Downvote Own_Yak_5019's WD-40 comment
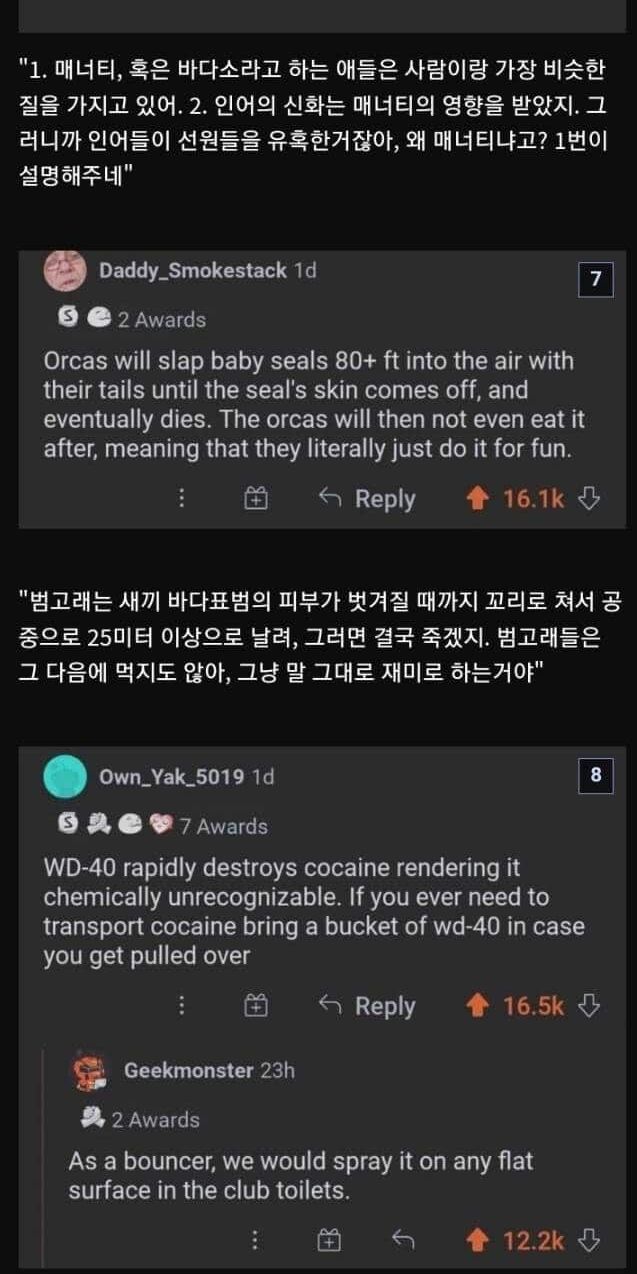The image size is (637, 1274). [x=589, y=1005]
